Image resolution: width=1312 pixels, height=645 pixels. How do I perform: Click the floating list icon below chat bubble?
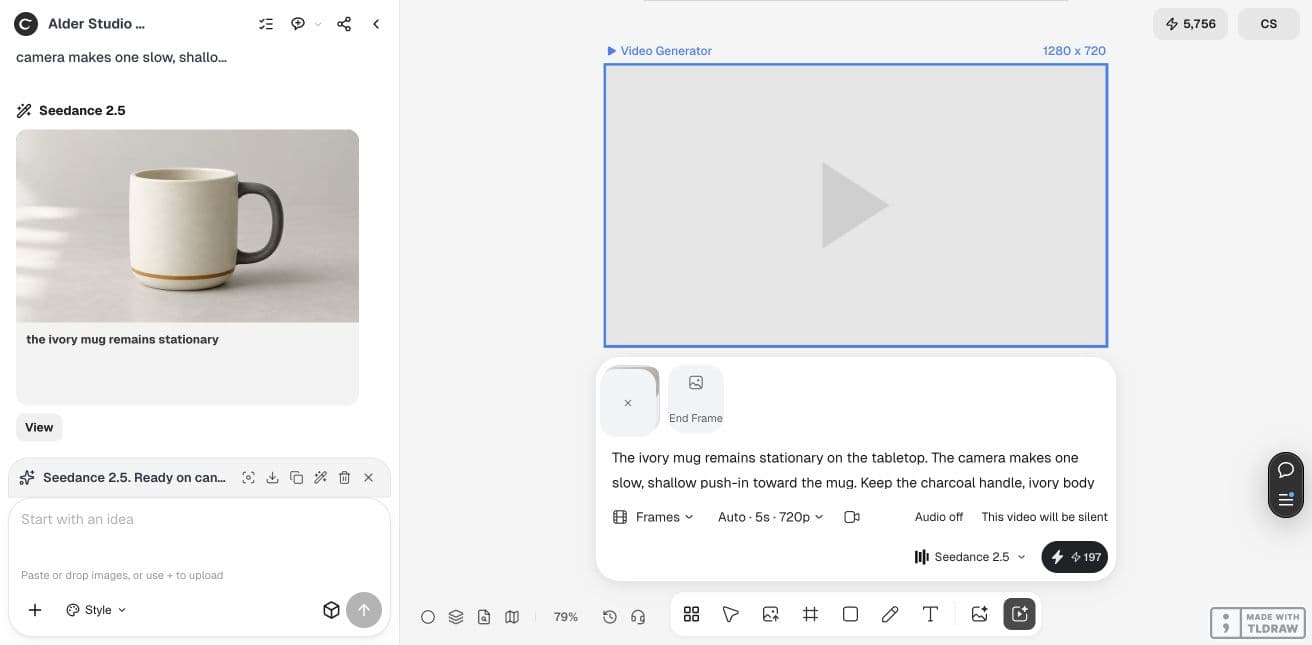1286,500
